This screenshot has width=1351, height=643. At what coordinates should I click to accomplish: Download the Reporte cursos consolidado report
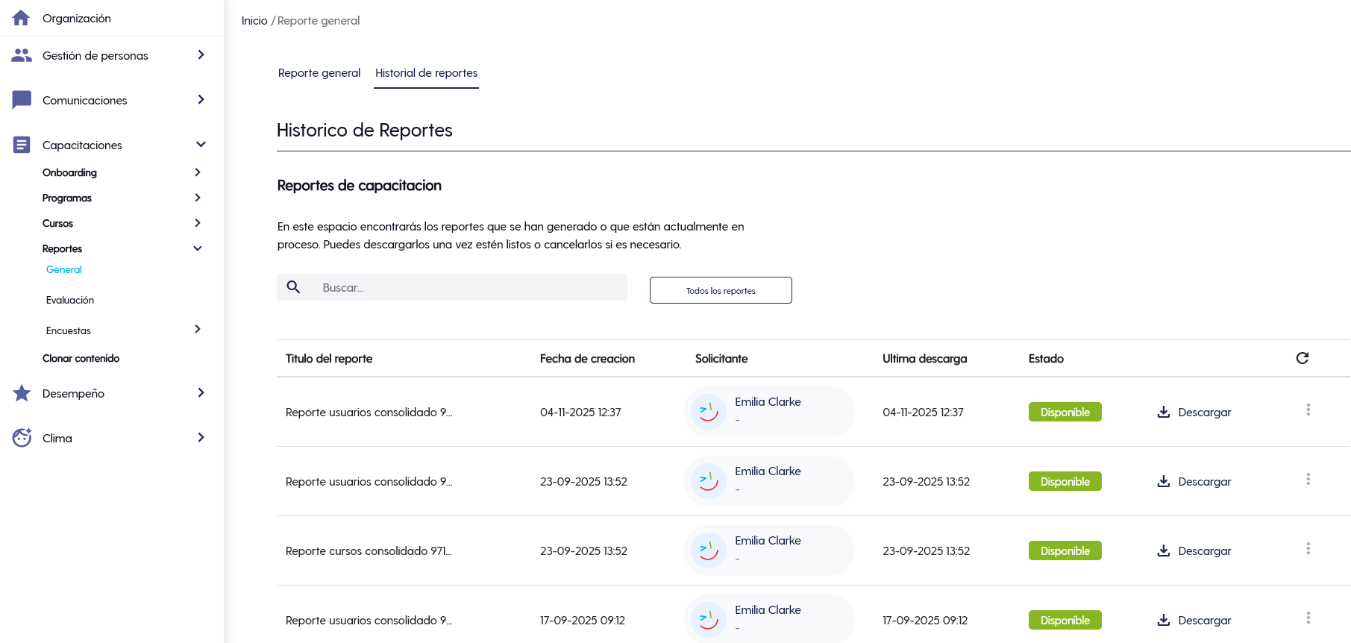(x=1194, y=551)
